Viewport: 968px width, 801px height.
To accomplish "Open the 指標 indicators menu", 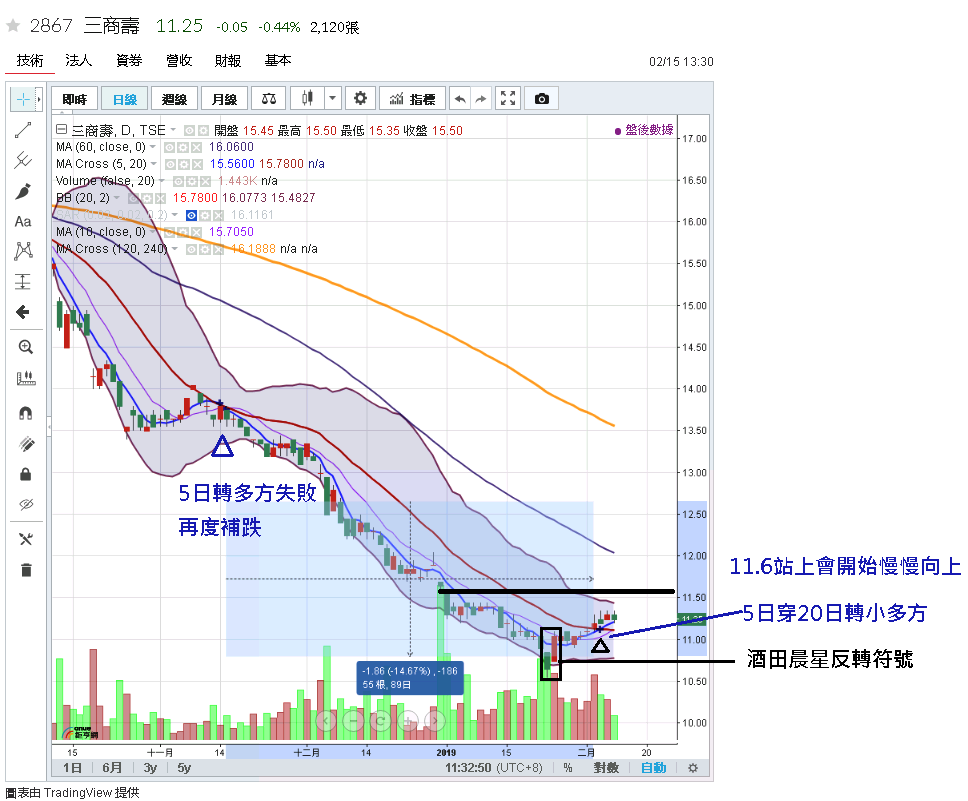I will pos(412,99).
